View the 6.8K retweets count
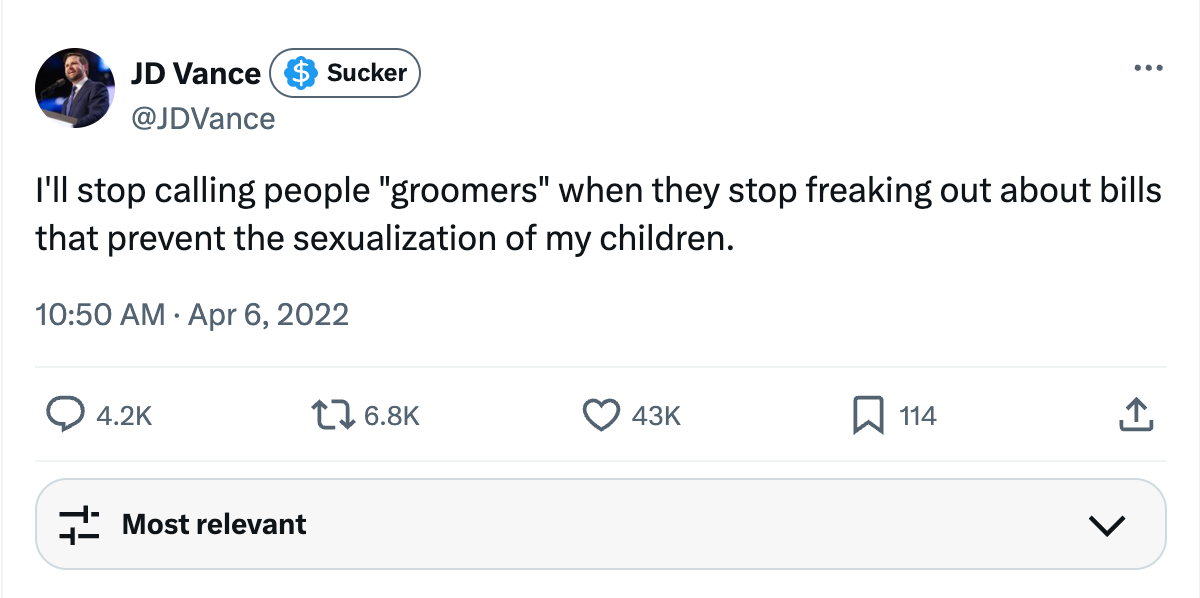 point(391,416)
